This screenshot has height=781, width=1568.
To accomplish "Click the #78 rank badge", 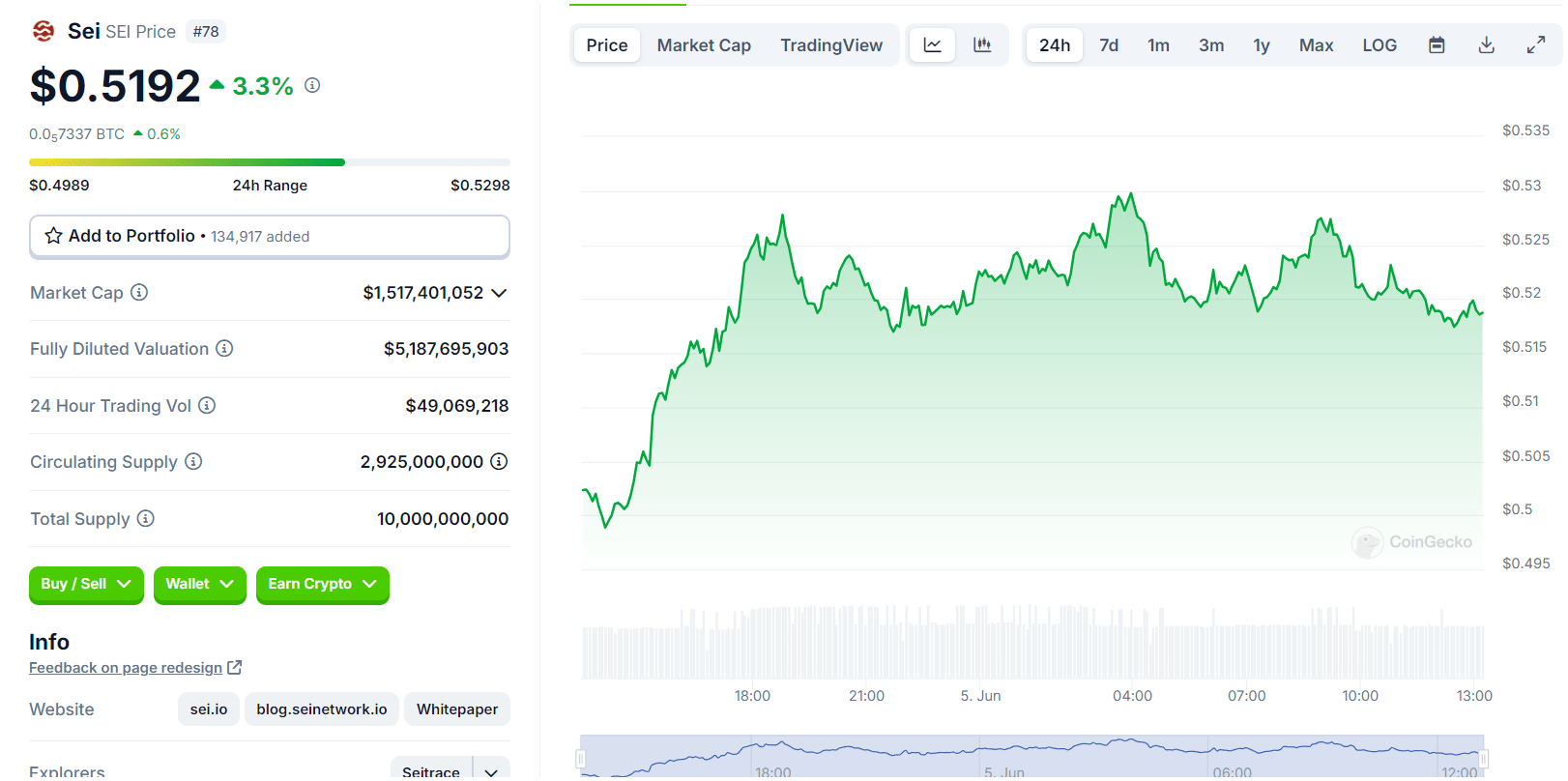I will (x=206, y=32).
